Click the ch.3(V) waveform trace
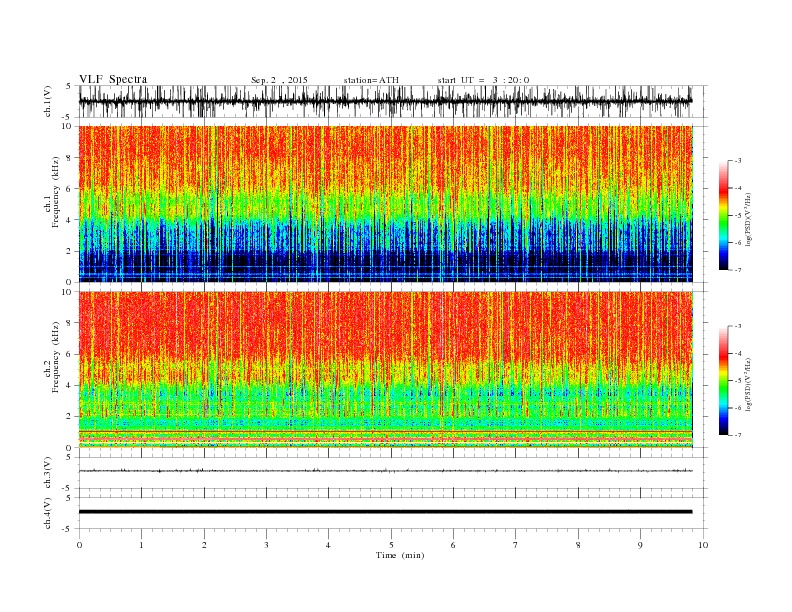 [x=385, y=471]
